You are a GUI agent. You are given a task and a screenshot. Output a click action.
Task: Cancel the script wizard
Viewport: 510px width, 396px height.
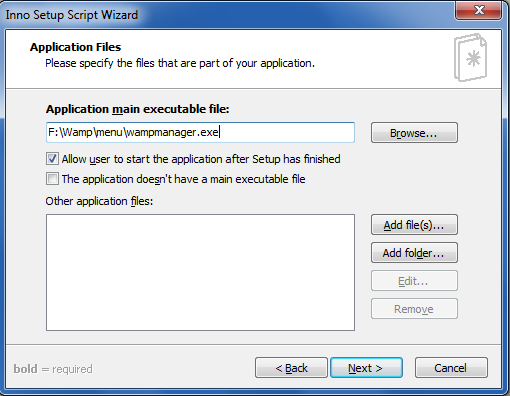point(451,368)
